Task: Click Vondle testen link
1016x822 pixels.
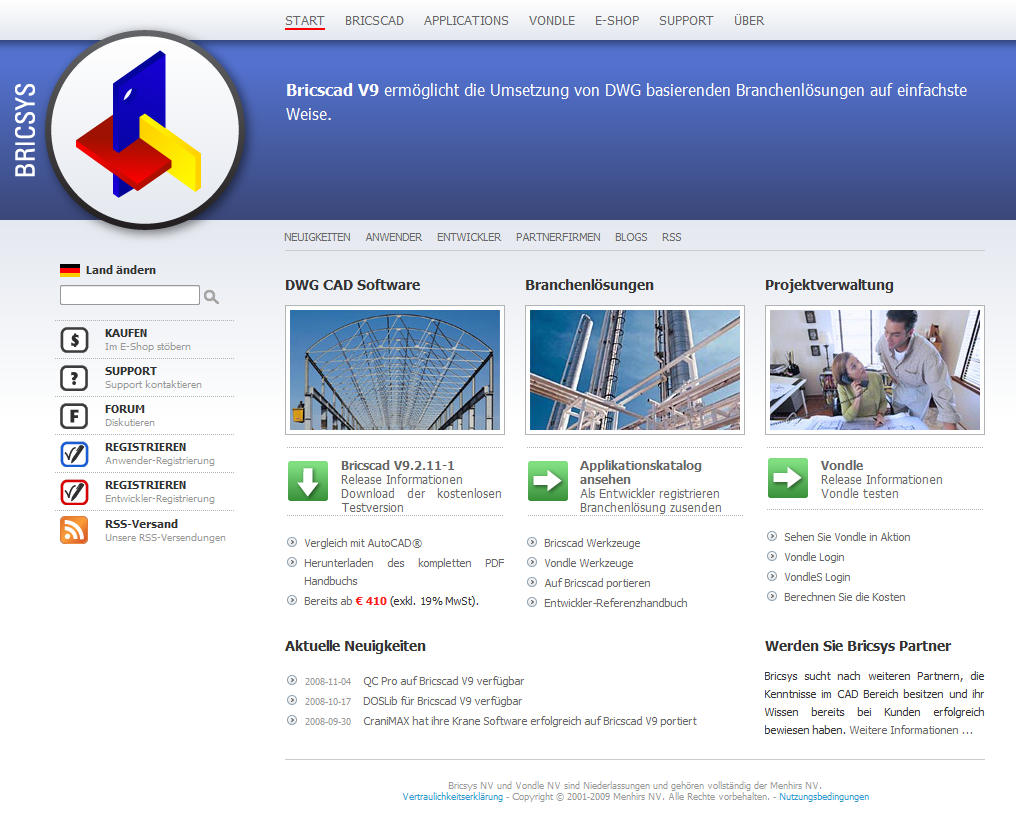Action: pos(859,494)
